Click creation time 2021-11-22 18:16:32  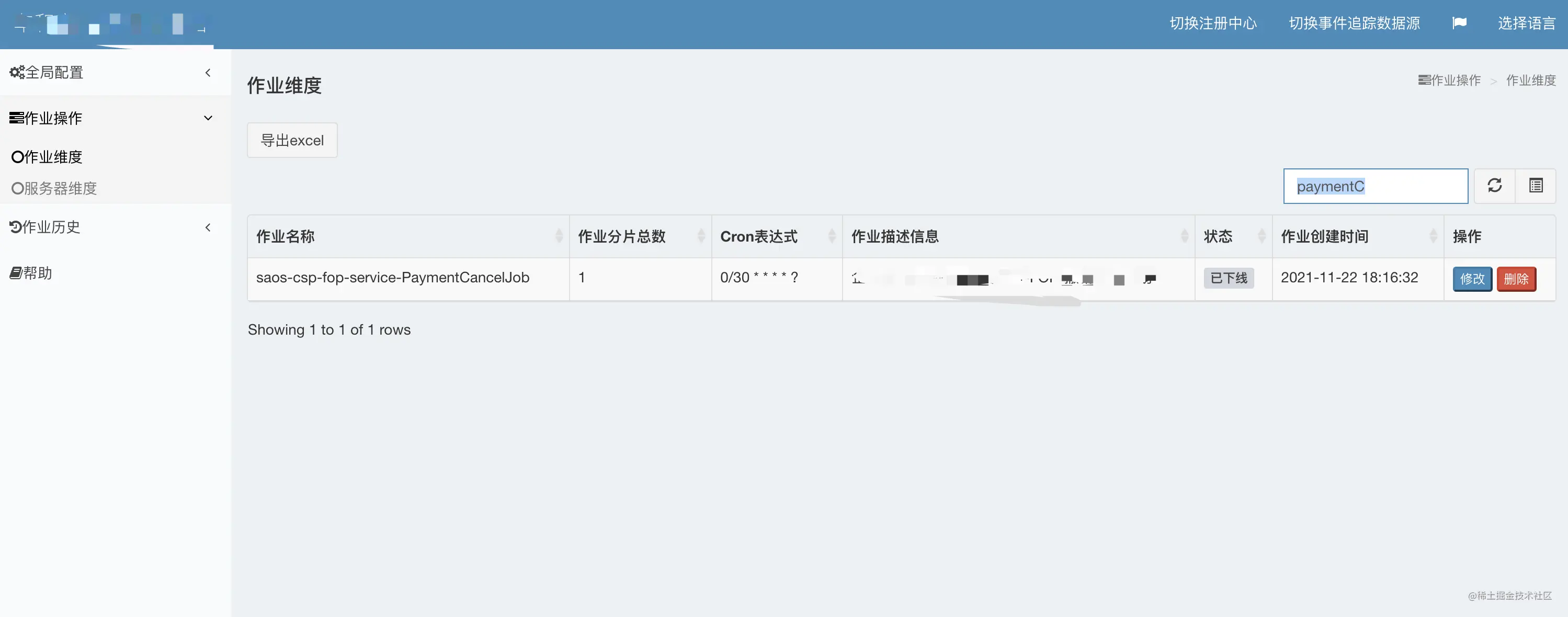tap(1349, 278)
